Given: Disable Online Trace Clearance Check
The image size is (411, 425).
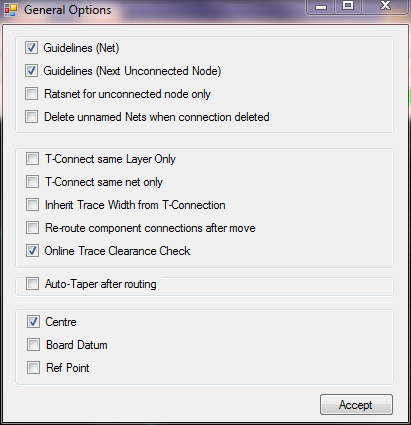Looking at the screenshot, I should tap(32, 251).
